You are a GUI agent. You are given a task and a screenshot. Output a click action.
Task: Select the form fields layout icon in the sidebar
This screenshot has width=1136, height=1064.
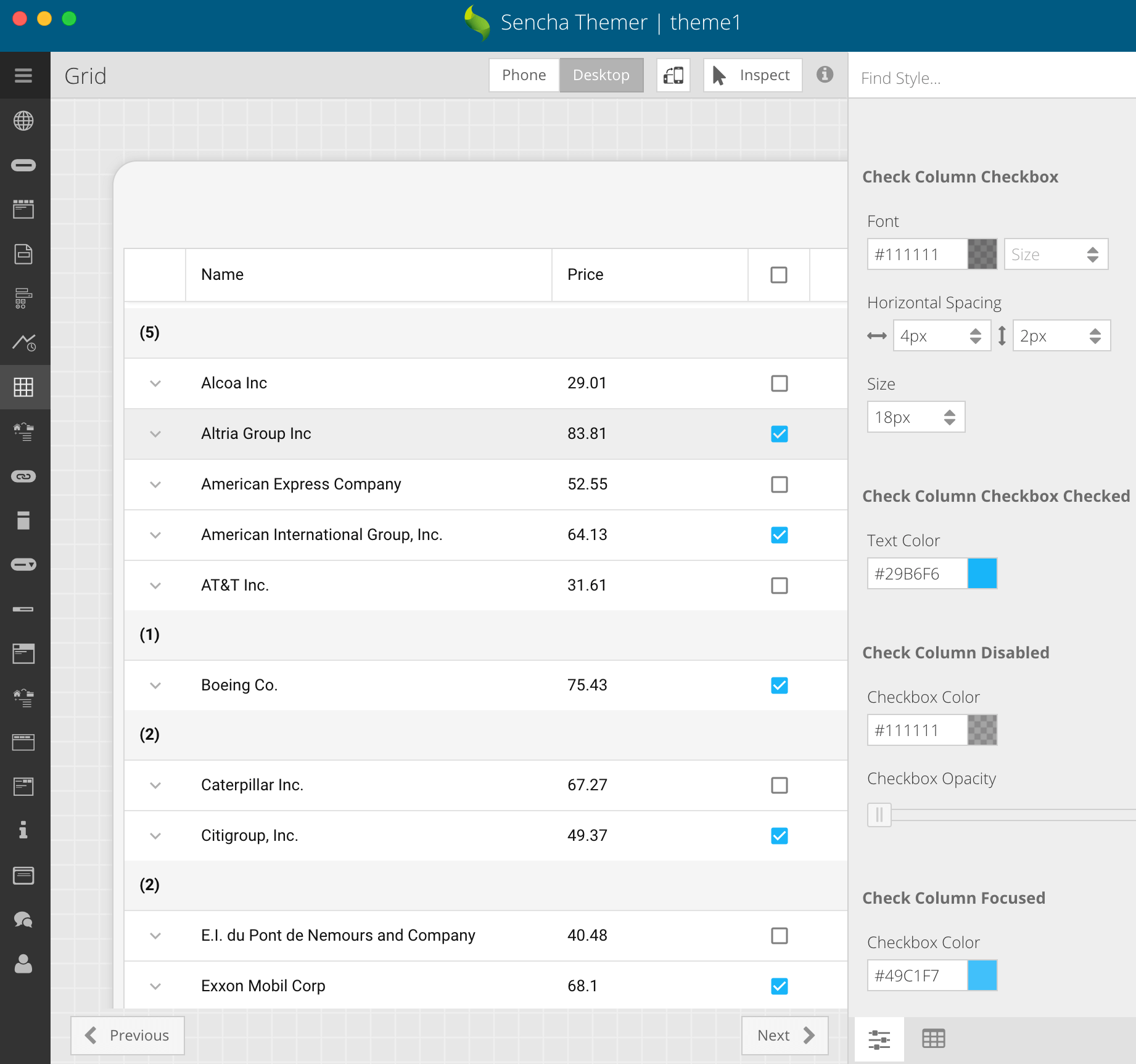click(x=23, y=298)
